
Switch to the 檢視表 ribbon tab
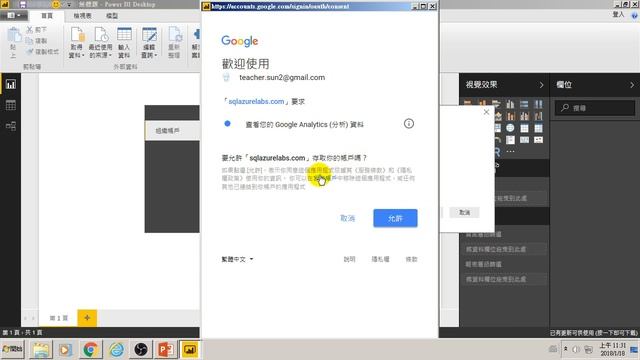tap(82, 16)
